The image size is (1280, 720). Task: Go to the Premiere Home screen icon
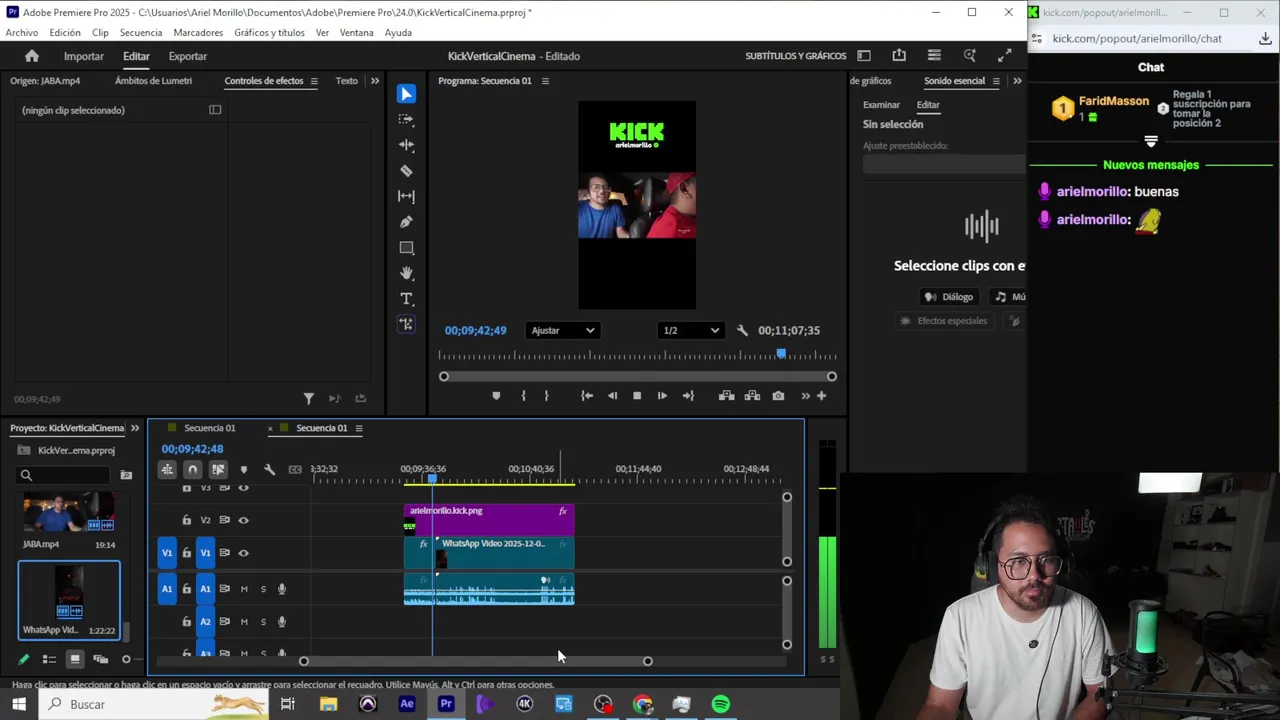tap(32, 56)
